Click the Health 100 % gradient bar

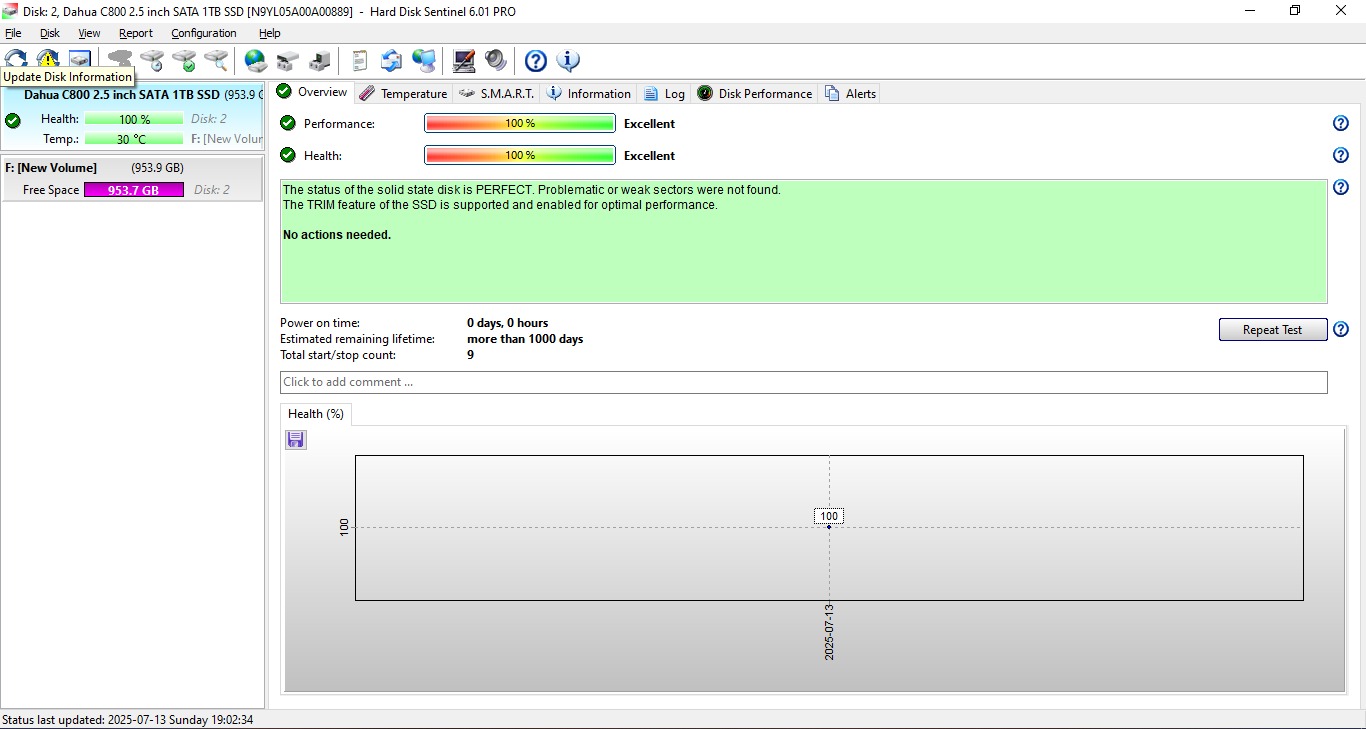520,156
